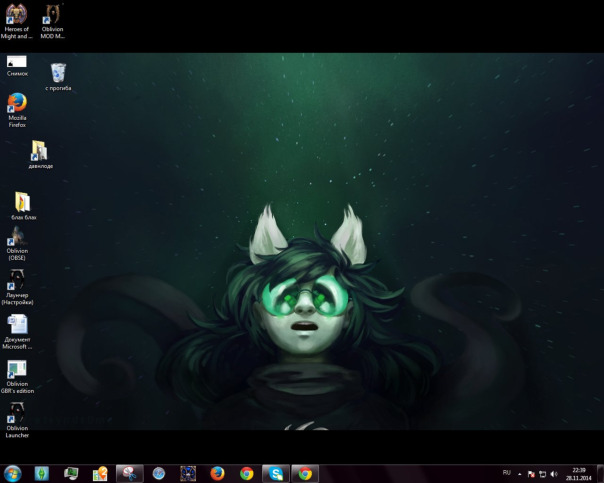Open the Mozilla Firefox desktop shortcut
The image size is (604, 483).
point(17,110)
